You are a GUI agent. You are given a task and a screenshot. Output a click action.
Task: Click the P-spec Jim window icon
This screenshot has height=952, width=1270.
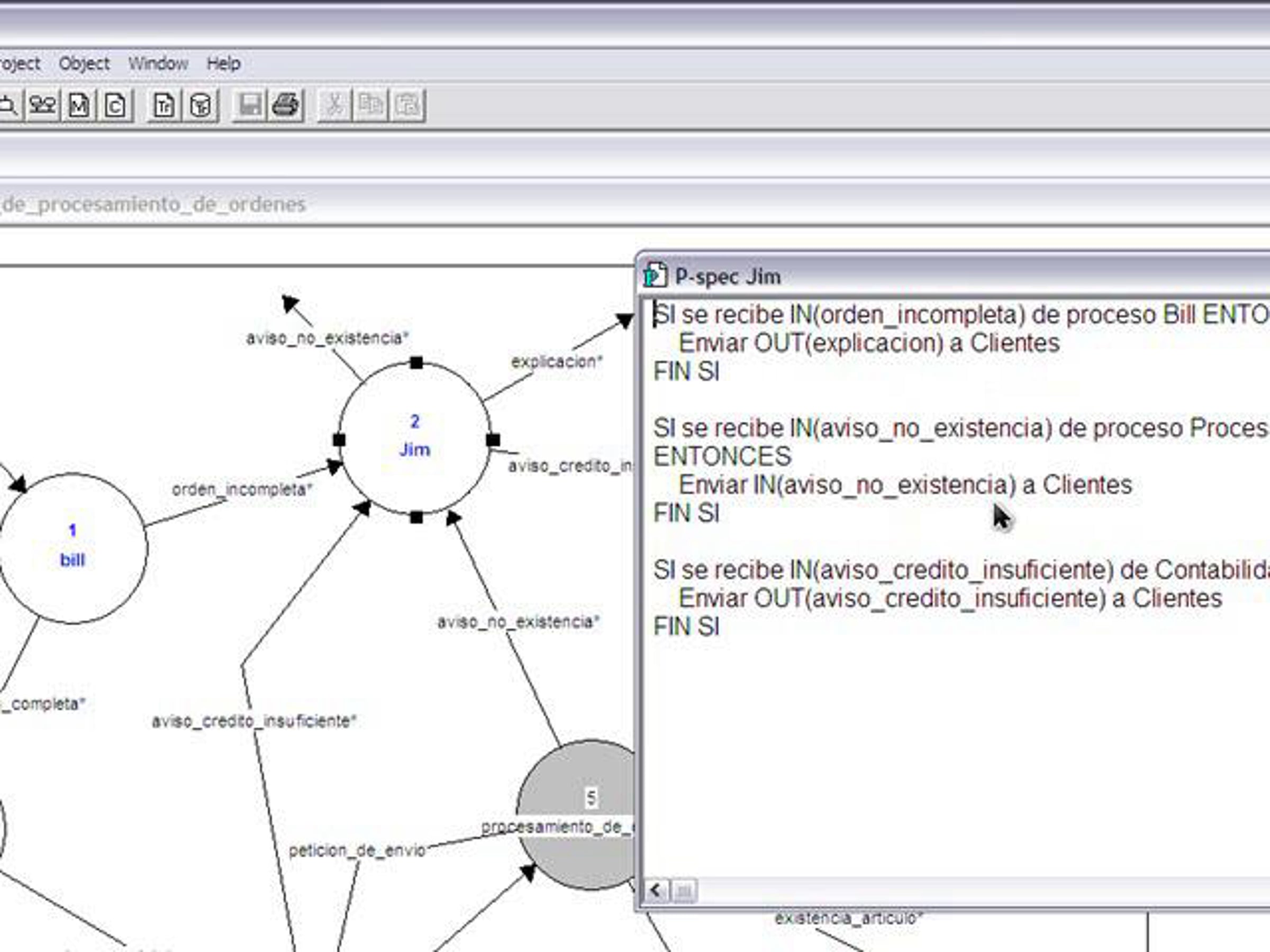(x=655, y=276)
